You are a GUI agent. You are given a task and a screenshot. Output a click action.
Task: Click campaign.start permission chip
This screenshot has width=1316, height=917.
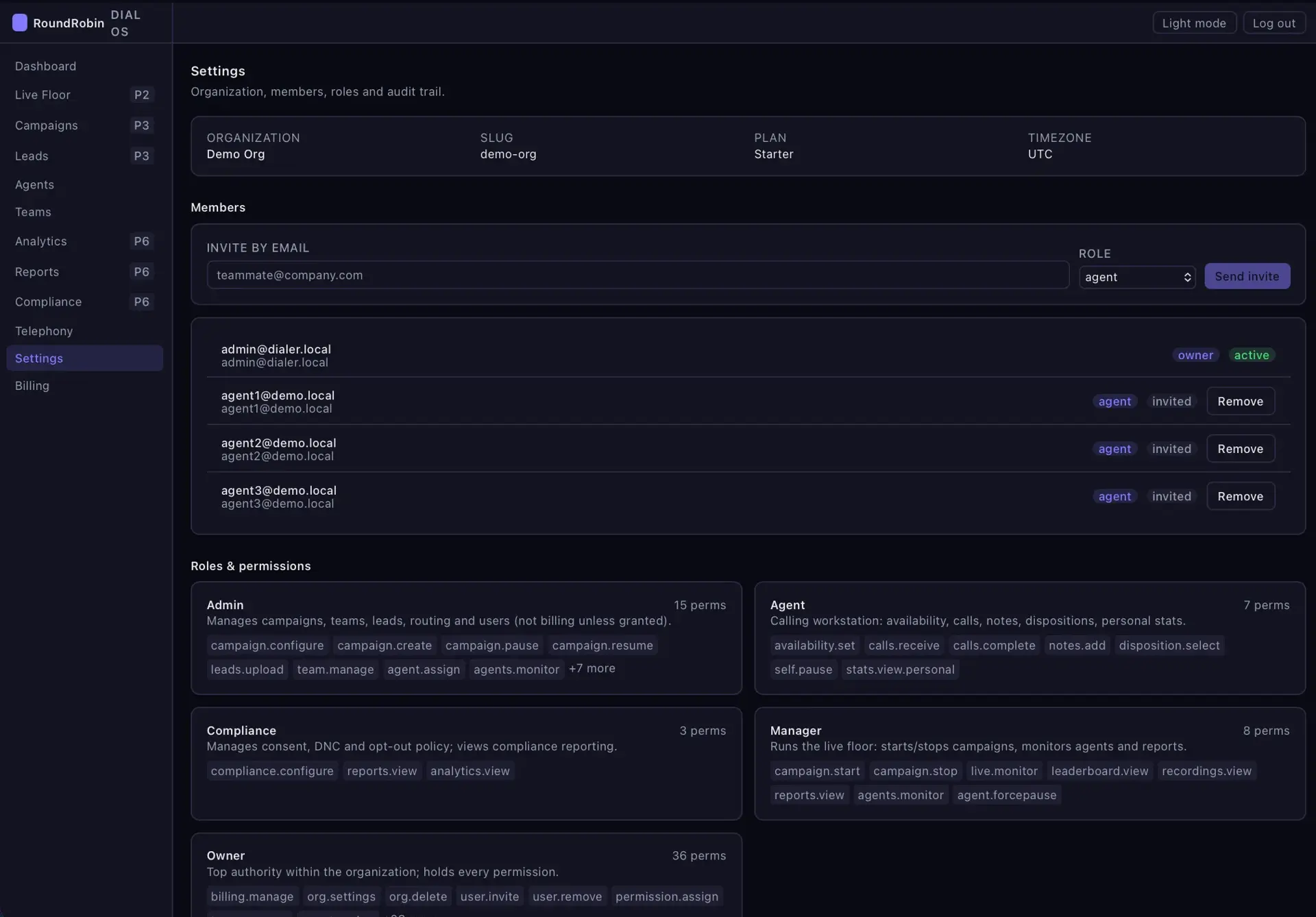coord(817,770)
